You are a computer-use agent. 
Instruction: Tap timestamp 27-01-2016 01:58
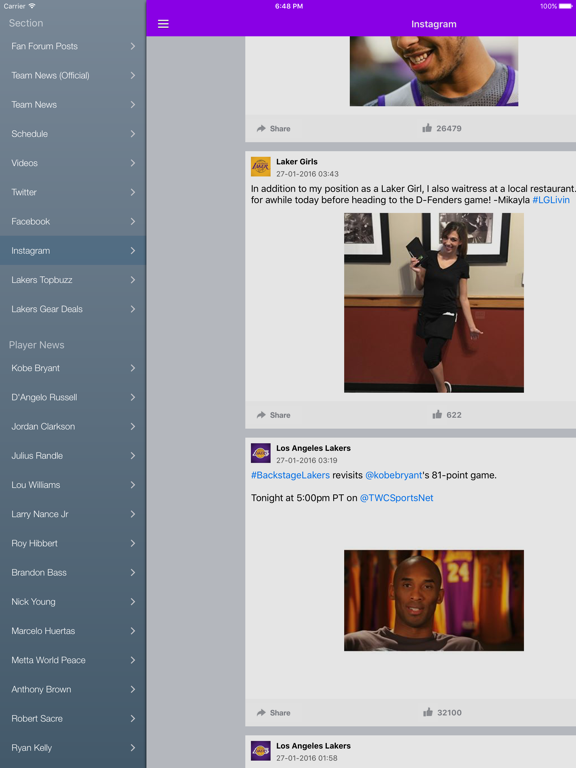coord(307,758)
